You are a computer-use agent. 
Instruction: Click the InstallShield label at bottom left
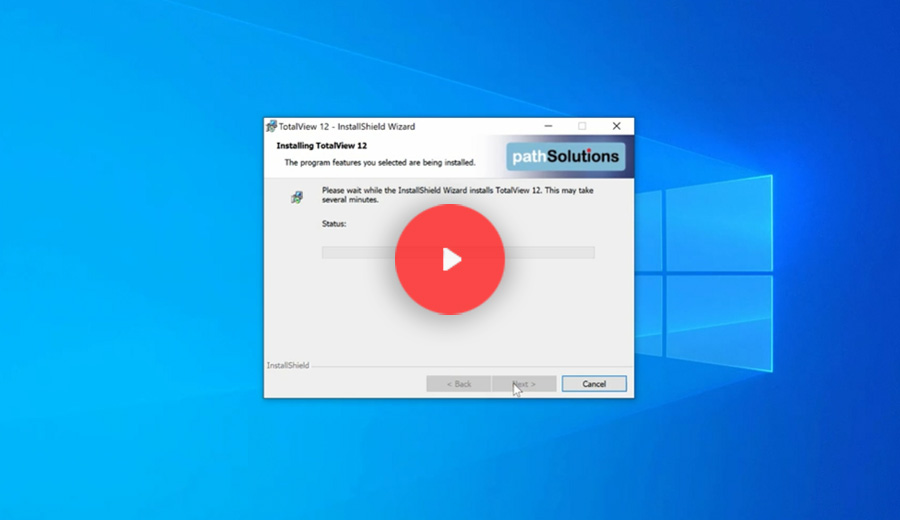pos(288,366)
